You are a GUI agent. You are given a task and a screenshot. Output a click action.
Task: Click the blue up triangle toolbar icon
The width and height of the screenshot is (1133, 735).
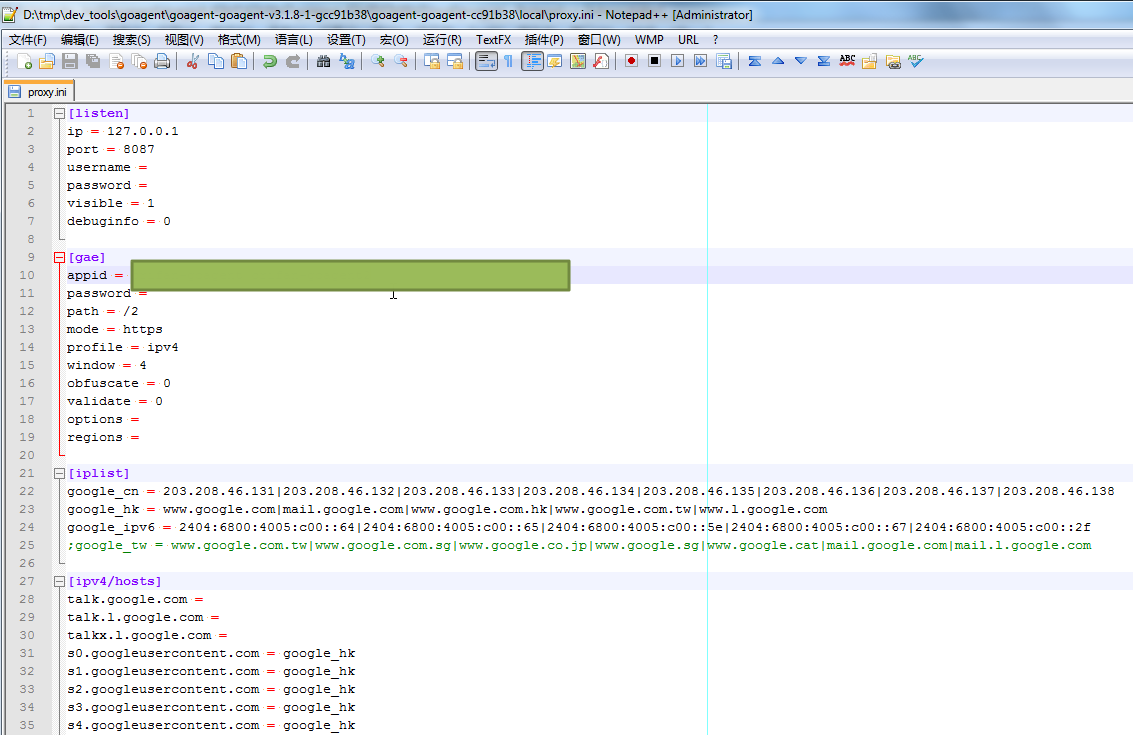[778, 61]
